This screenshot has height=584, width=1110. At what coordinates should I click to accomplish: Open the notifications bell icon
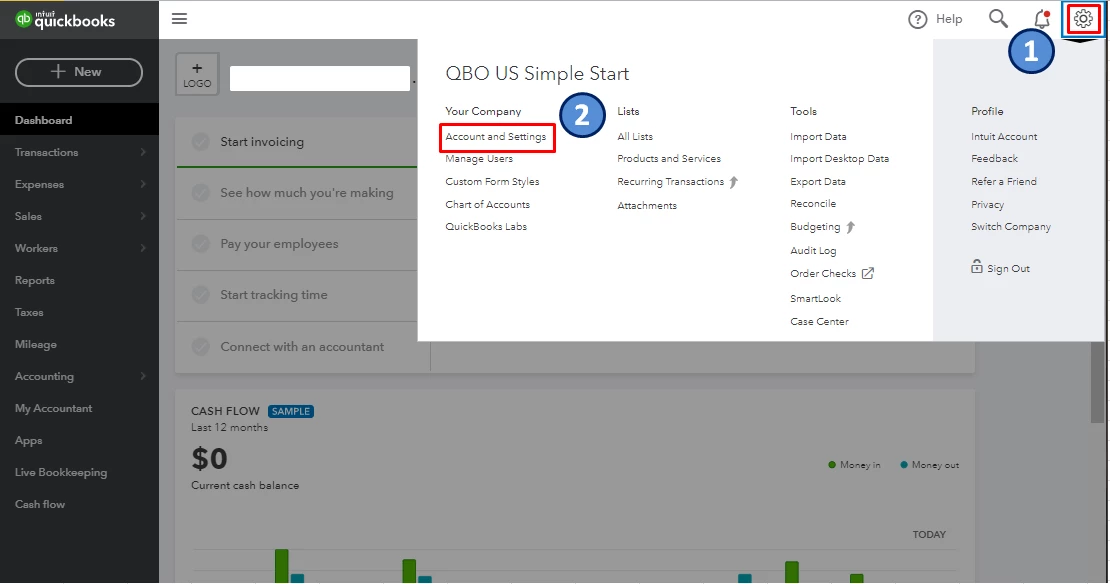[x=1042, y=19]
